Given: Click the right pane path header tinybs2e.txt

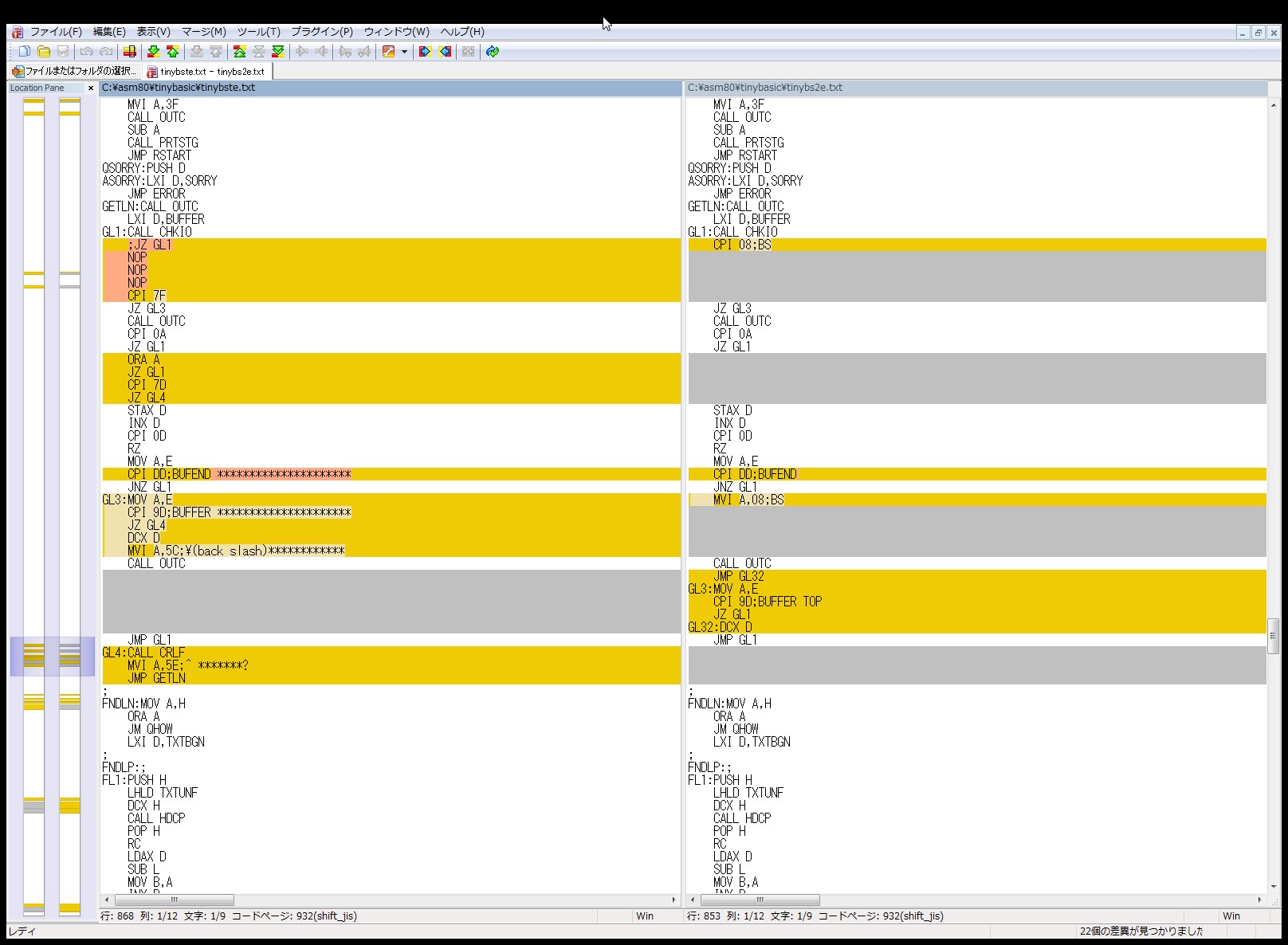Looking at the screenshot, I should point(977,88).
